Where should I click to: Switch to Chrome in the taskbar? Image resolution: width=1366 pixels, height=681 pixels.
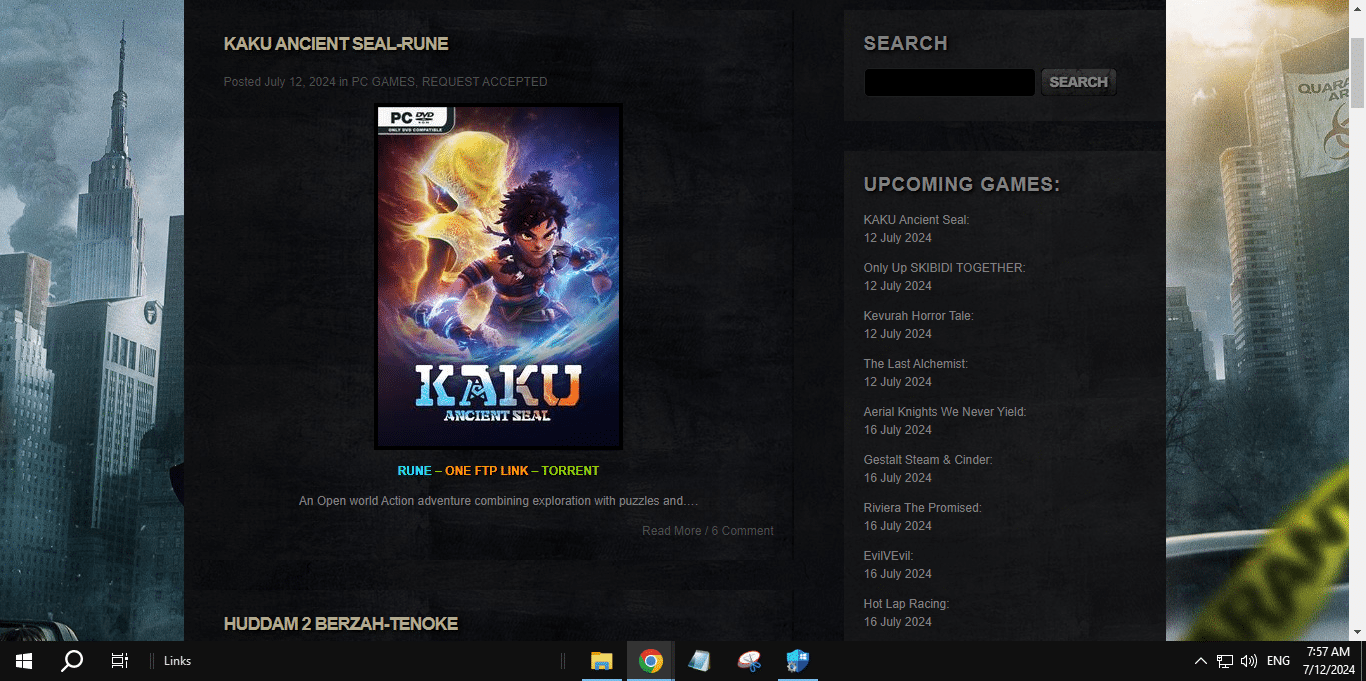(x=651, y=661)
